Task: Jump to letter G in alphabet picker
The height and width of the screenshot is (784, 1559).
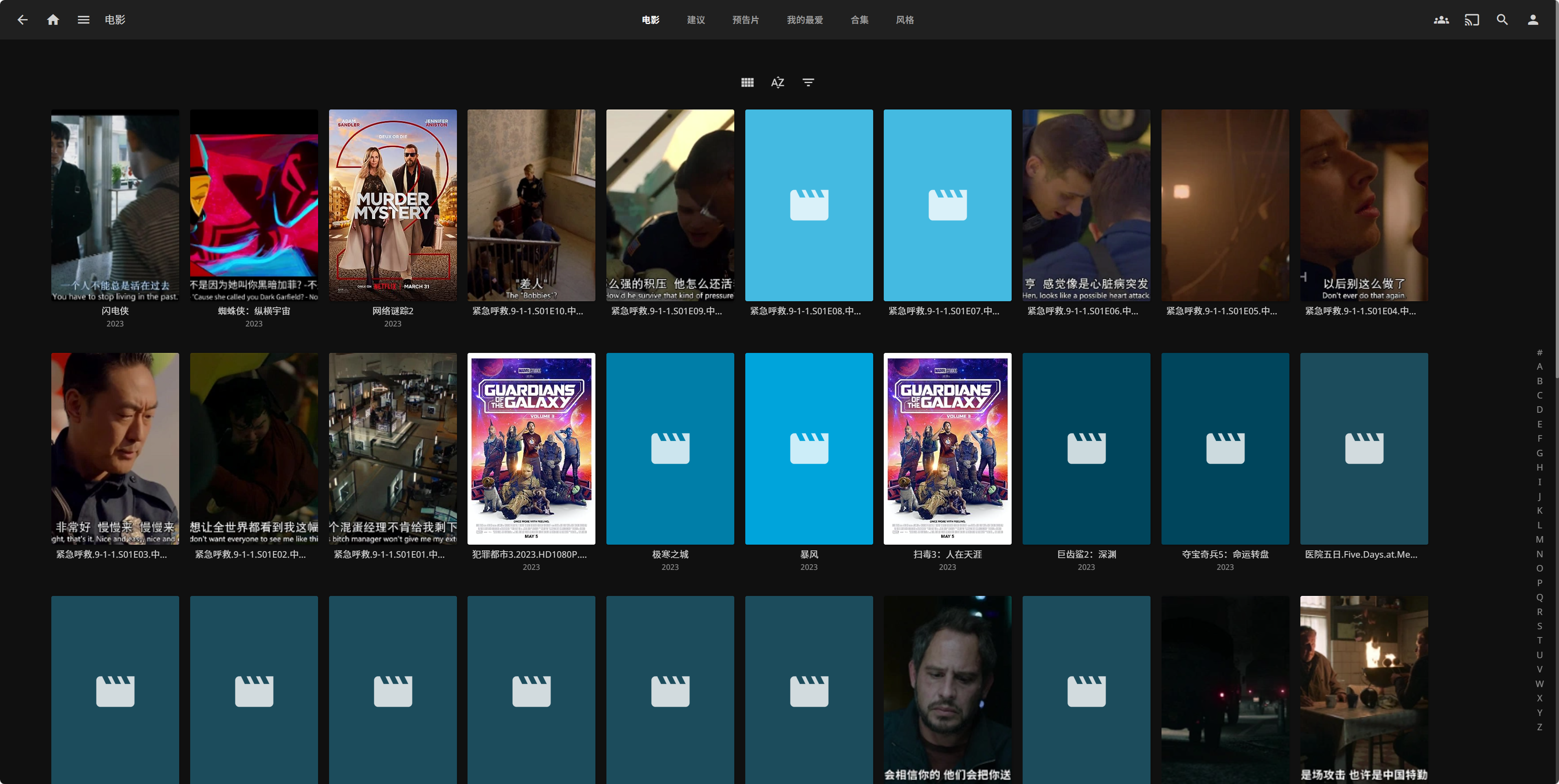Action: [x=1539, y=453]
